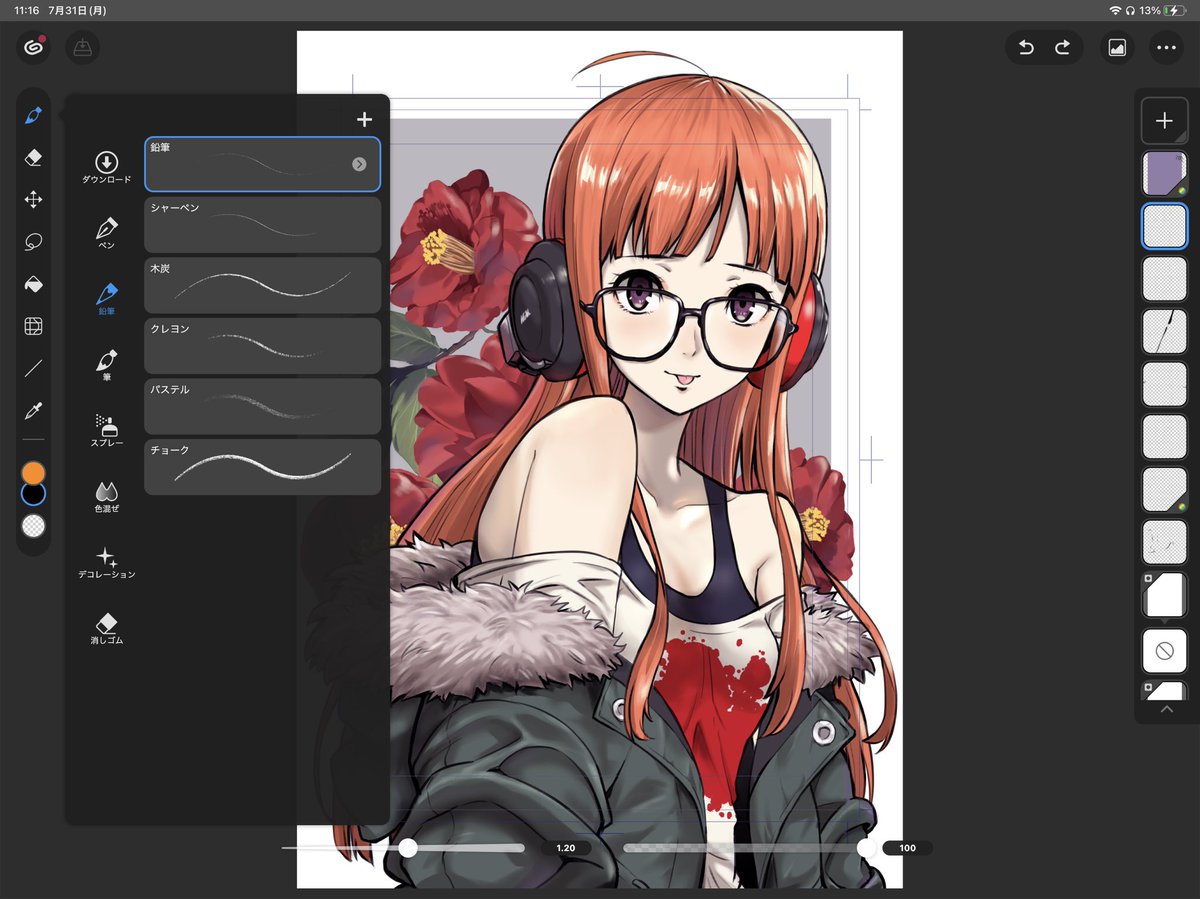Pick the black sub color swatch

[34, 494]
